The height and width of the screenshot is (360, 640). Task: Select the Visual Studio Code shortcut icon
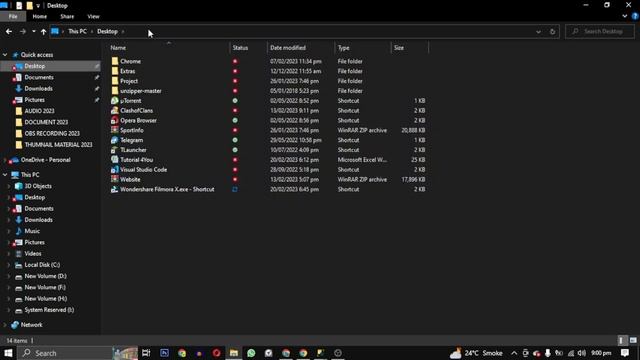(x=115, y=169)
